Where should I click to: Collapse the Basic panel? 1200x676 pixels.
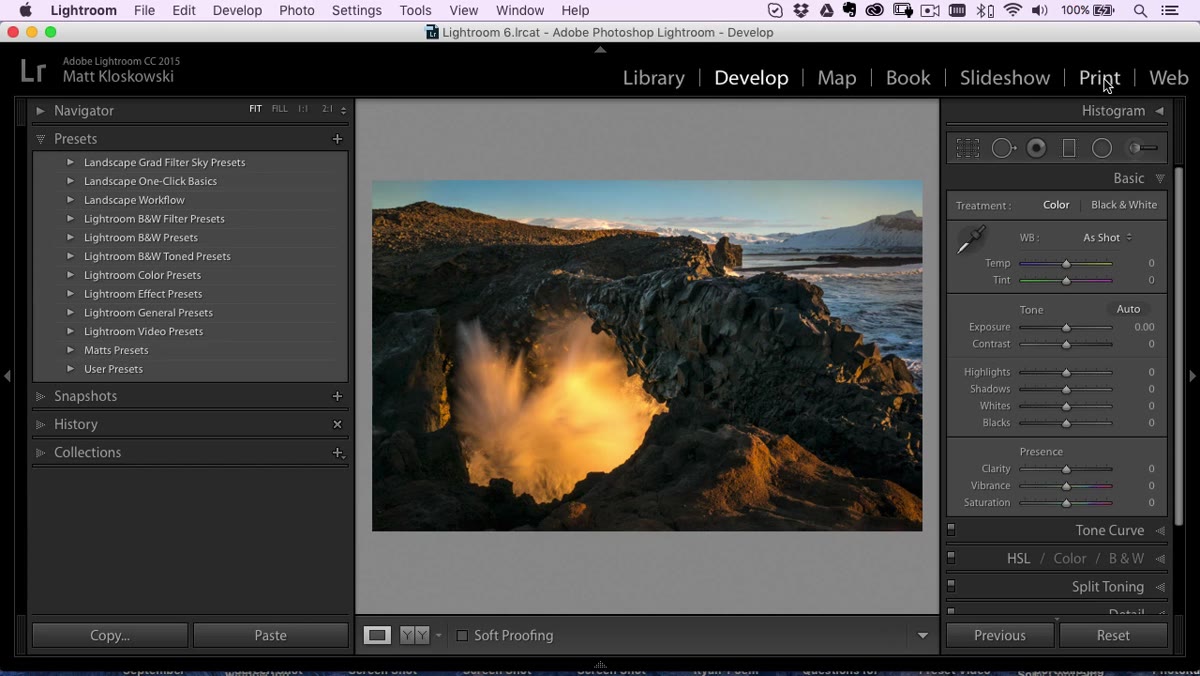point(1160,178)
